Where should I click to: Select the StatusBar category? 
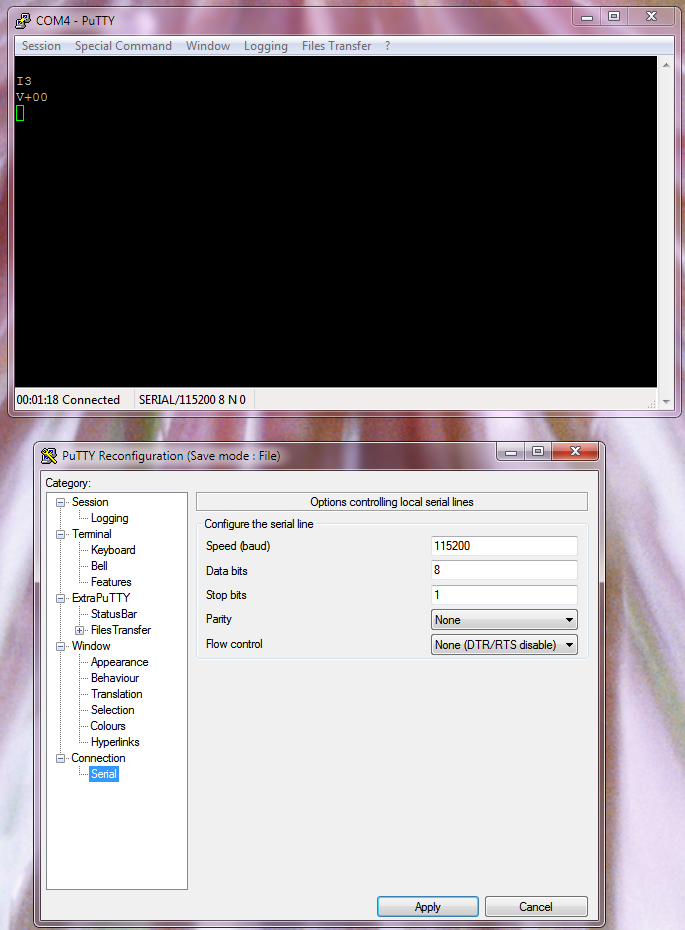(x=114, y=614)
